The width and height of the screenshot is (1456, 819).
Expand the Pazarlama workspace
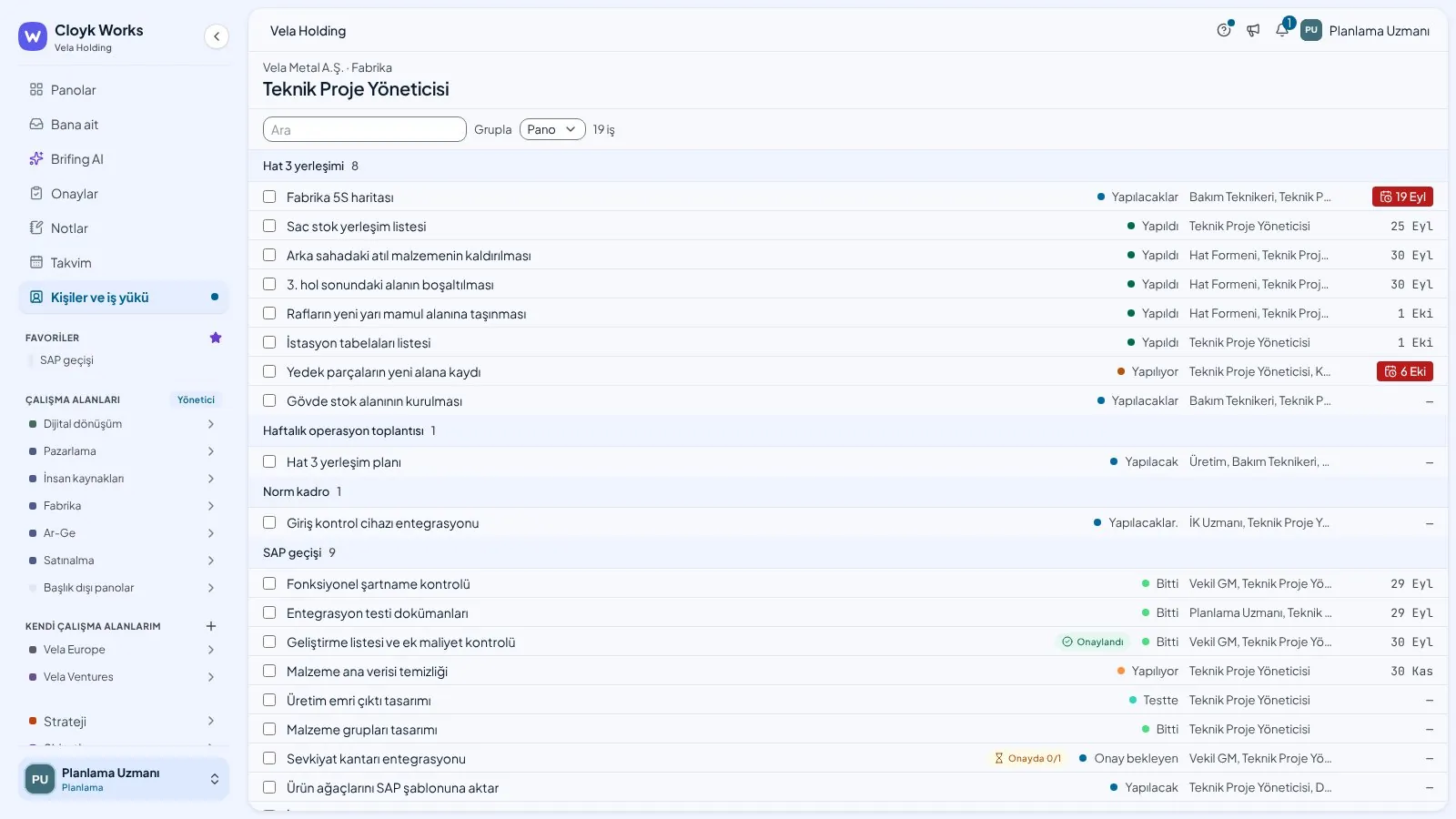tap(211, 451)
